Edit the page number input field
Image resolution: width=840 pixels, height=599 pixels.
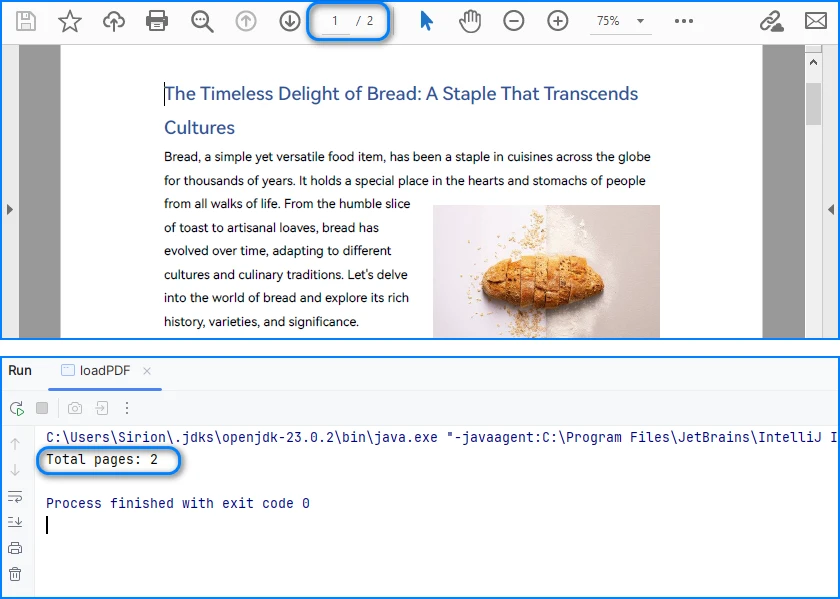pos(335,20)
